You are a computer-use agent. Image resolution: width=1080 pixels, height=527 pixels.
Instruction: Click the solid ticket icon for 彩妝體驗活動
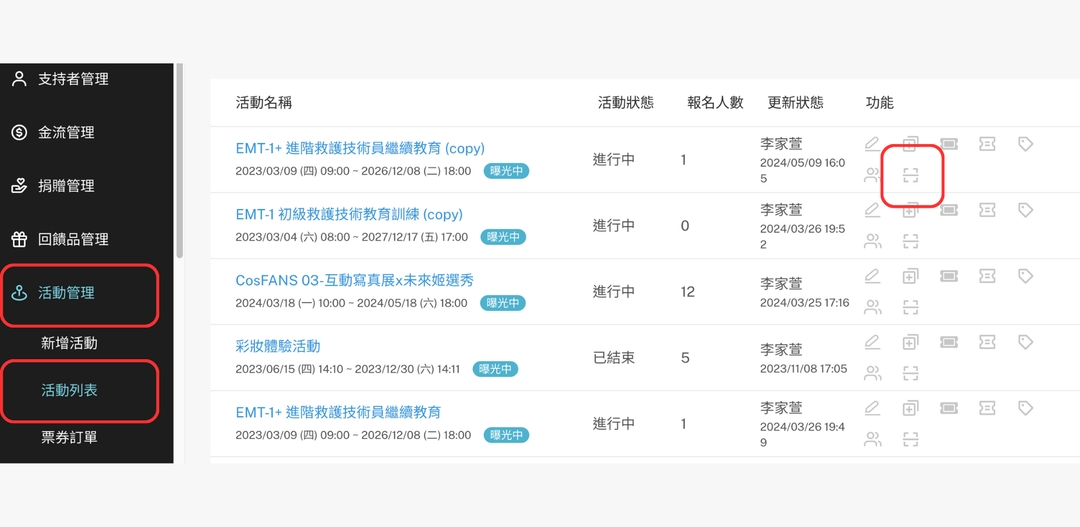tap(949, 342)
